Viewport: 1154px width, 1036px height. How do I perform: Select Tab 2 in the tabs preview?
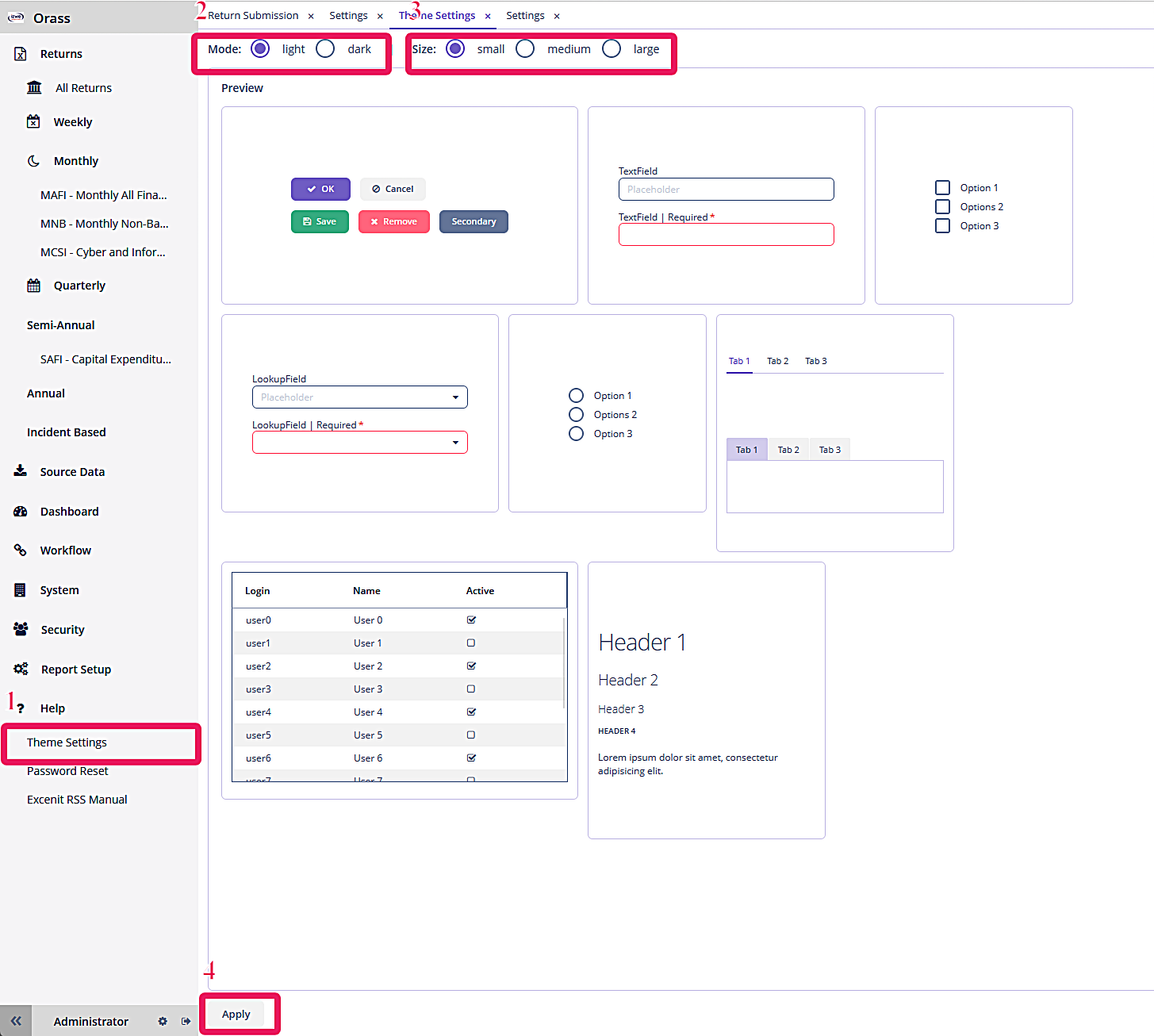pos(778,361)
